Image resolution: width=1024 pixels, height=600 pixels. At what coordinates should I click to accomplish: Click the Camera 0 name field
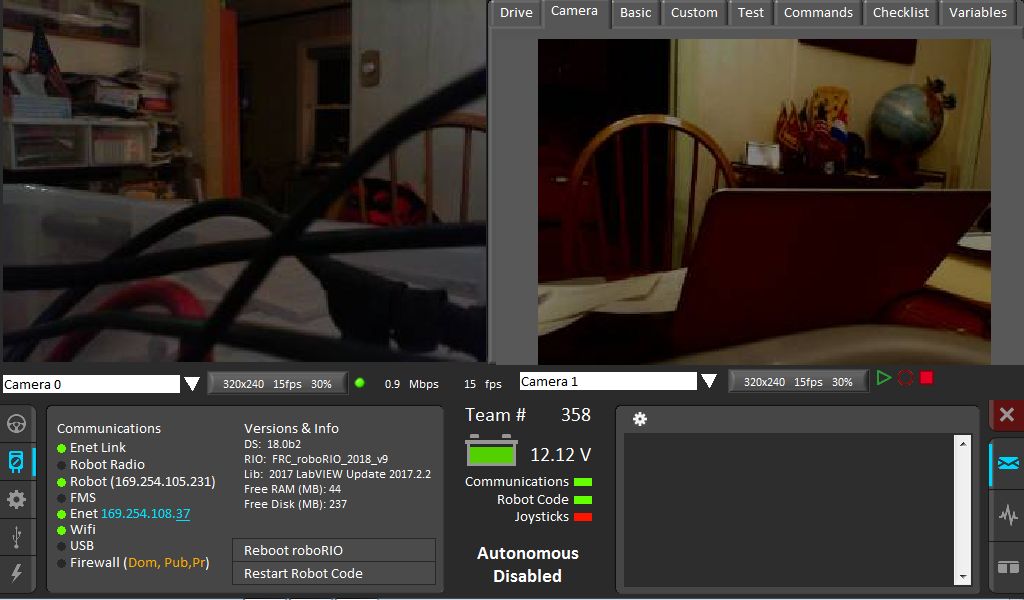coord(91,384)
